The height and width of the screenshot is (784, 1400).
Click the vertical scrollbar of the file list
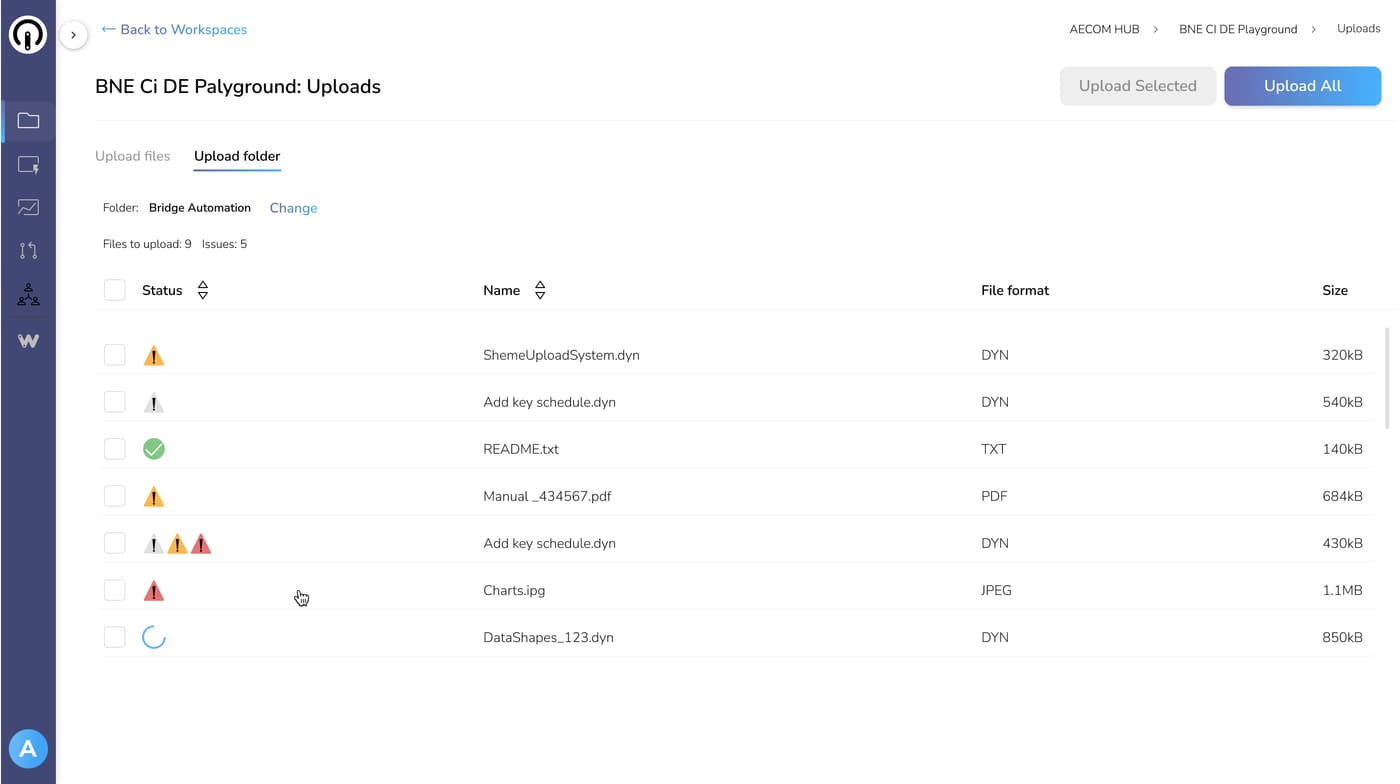click(x=1386, y=378)
